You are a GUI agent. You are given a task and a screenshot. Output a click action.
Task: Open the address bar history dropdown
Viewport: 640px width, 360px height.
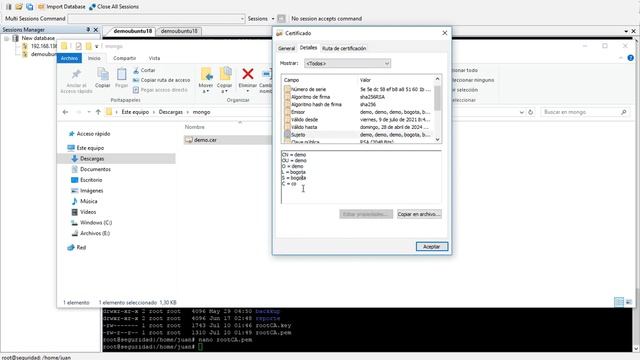pos(521,112)
